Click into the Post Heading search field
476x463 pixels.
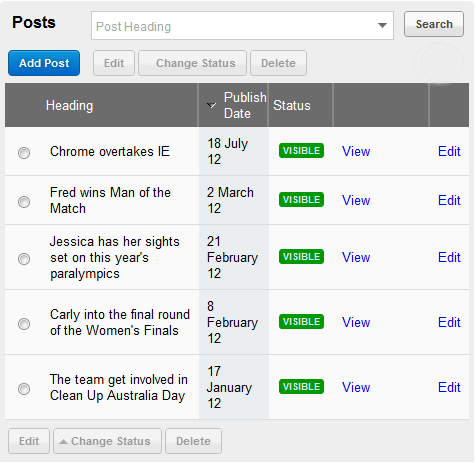click(233, 26)
